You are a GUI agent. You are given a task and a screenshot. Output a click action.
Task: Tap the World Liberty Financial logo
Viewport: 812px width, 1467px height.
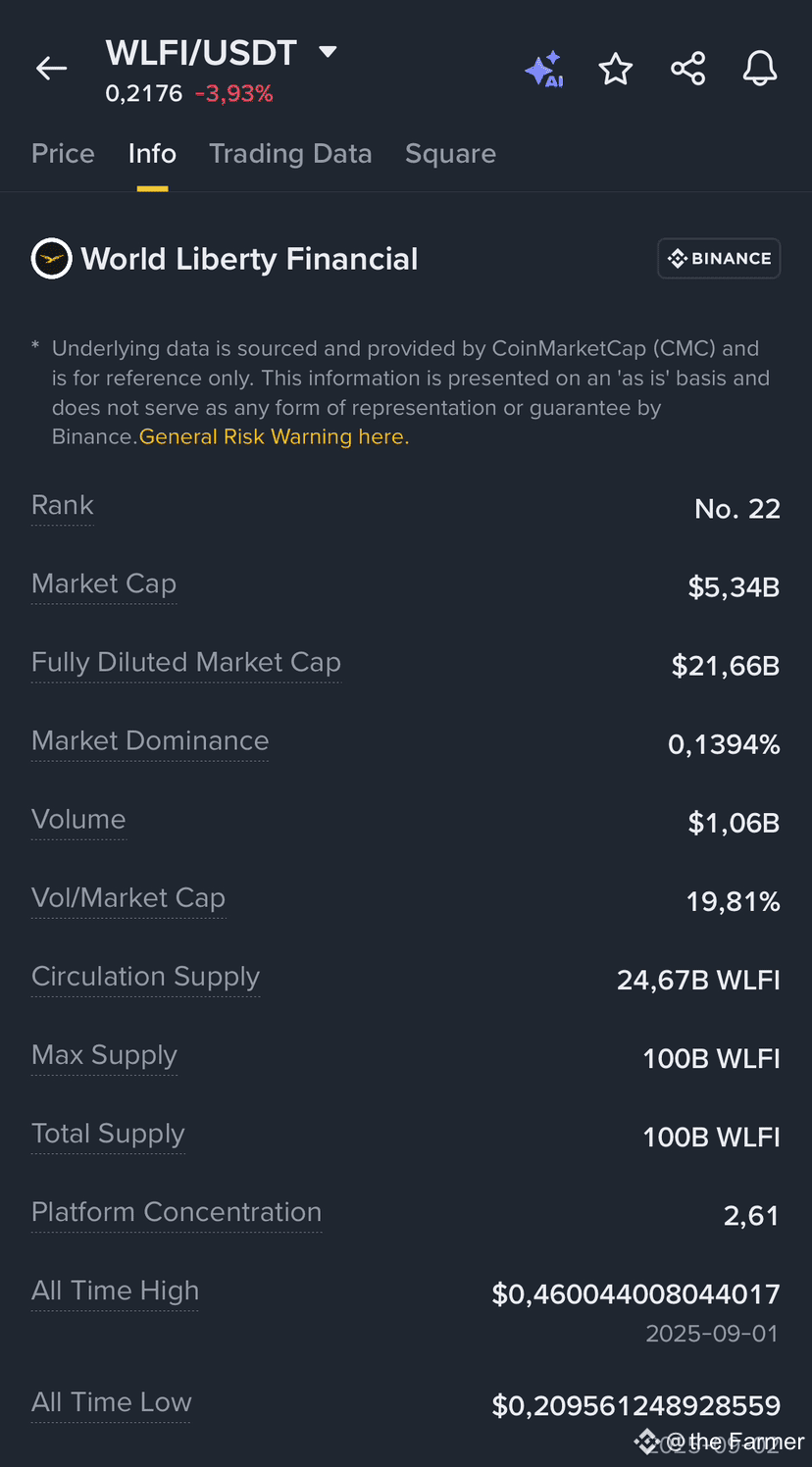coord(52,259)
